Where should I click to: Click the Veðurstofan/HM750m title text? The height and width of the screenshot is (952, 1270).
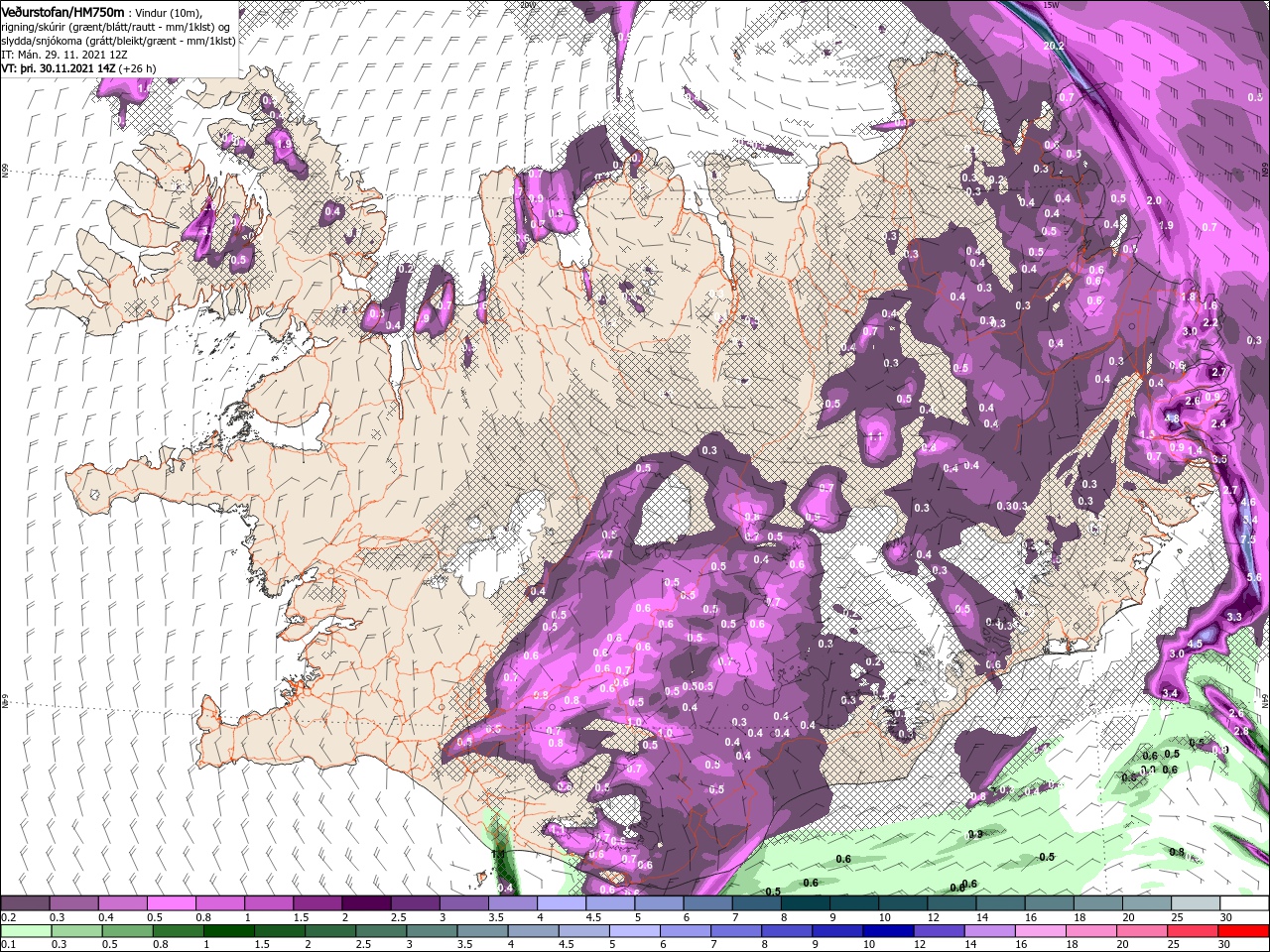[62, 11]
